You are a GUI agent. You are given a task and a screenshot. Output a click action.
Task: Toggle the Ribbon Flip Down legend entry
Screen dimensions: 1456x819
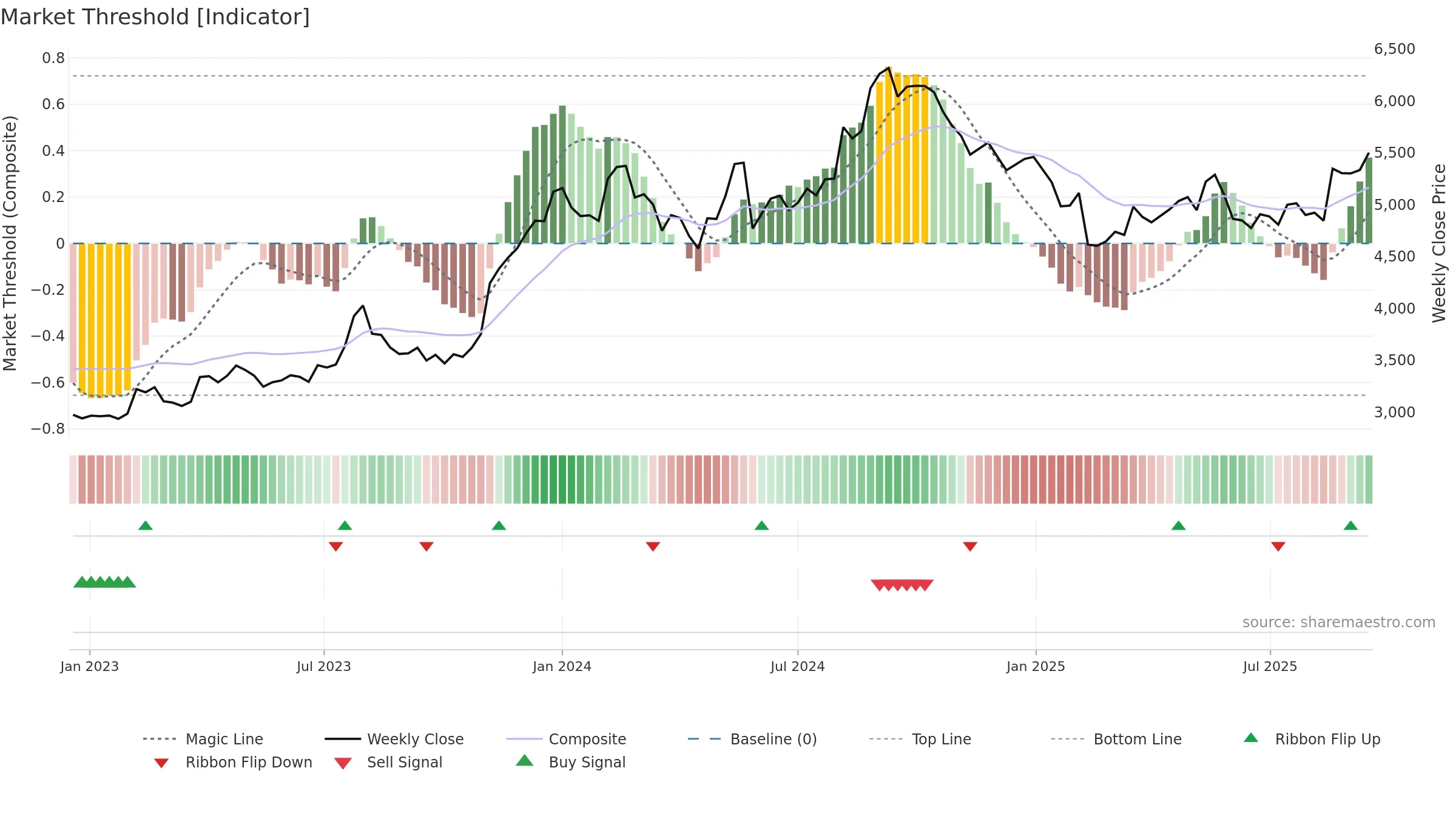pyautogui.click(x=233, y=762)
